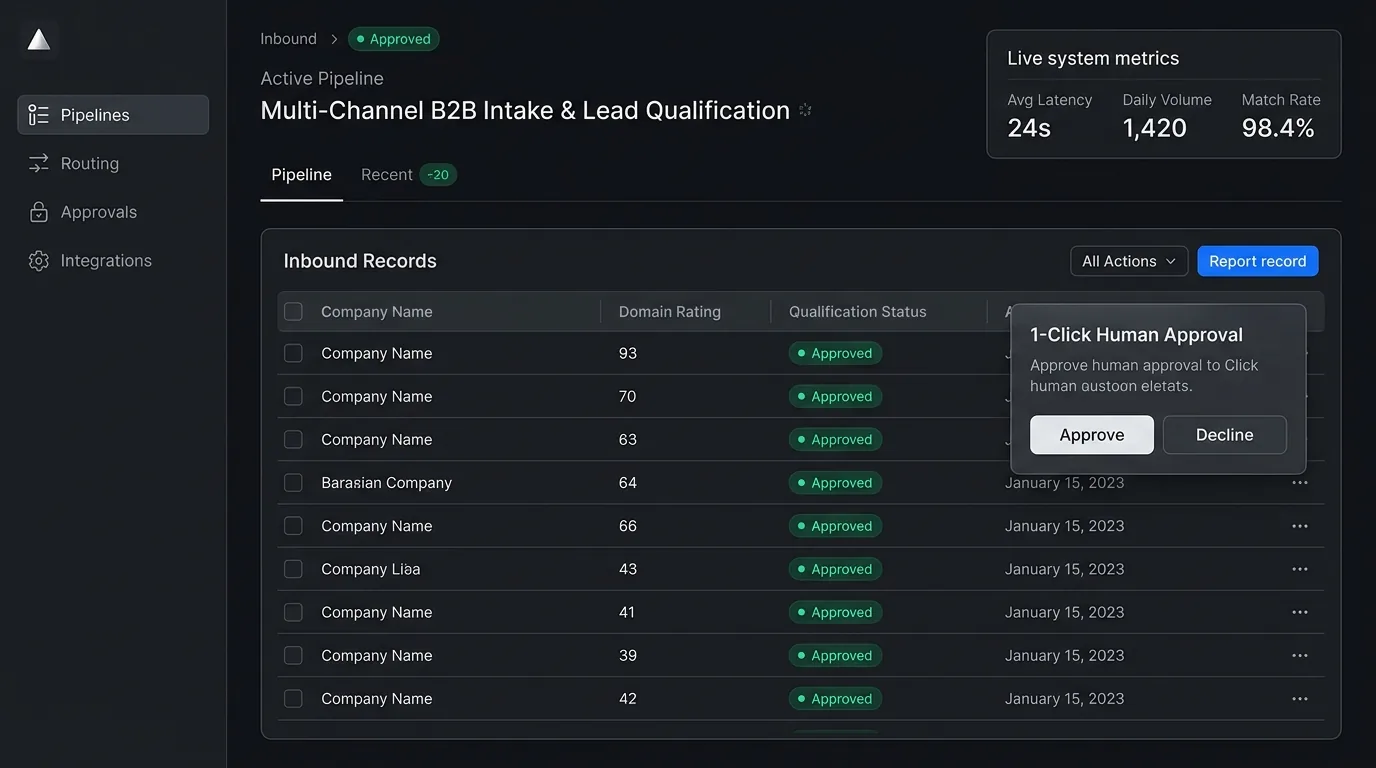
Task: Click the domain rating value 63
Action: click(x=628, y=439)
